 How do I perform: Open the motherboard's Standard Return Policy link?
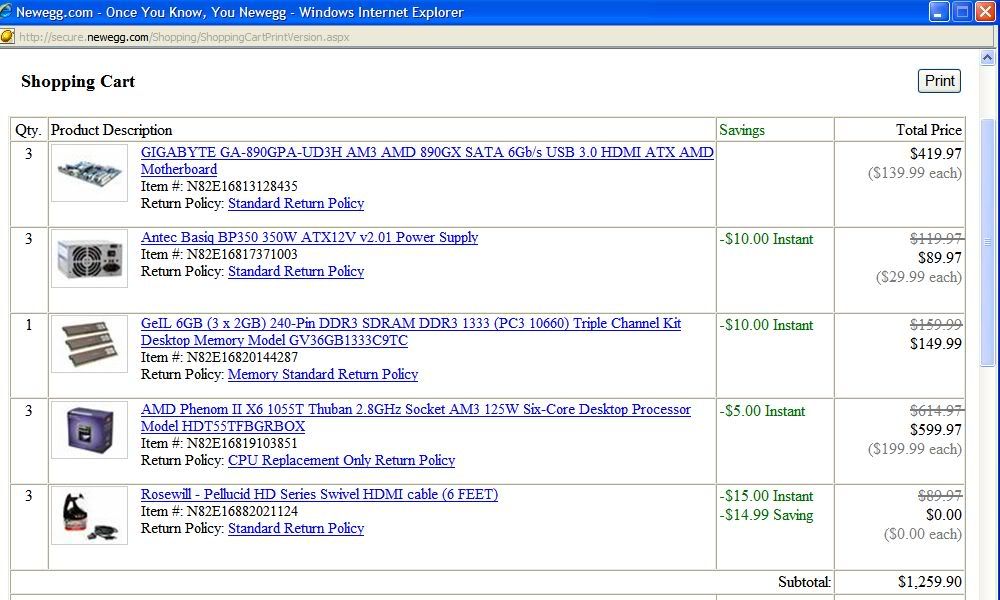pyautogui.click(x=296, y=204)
